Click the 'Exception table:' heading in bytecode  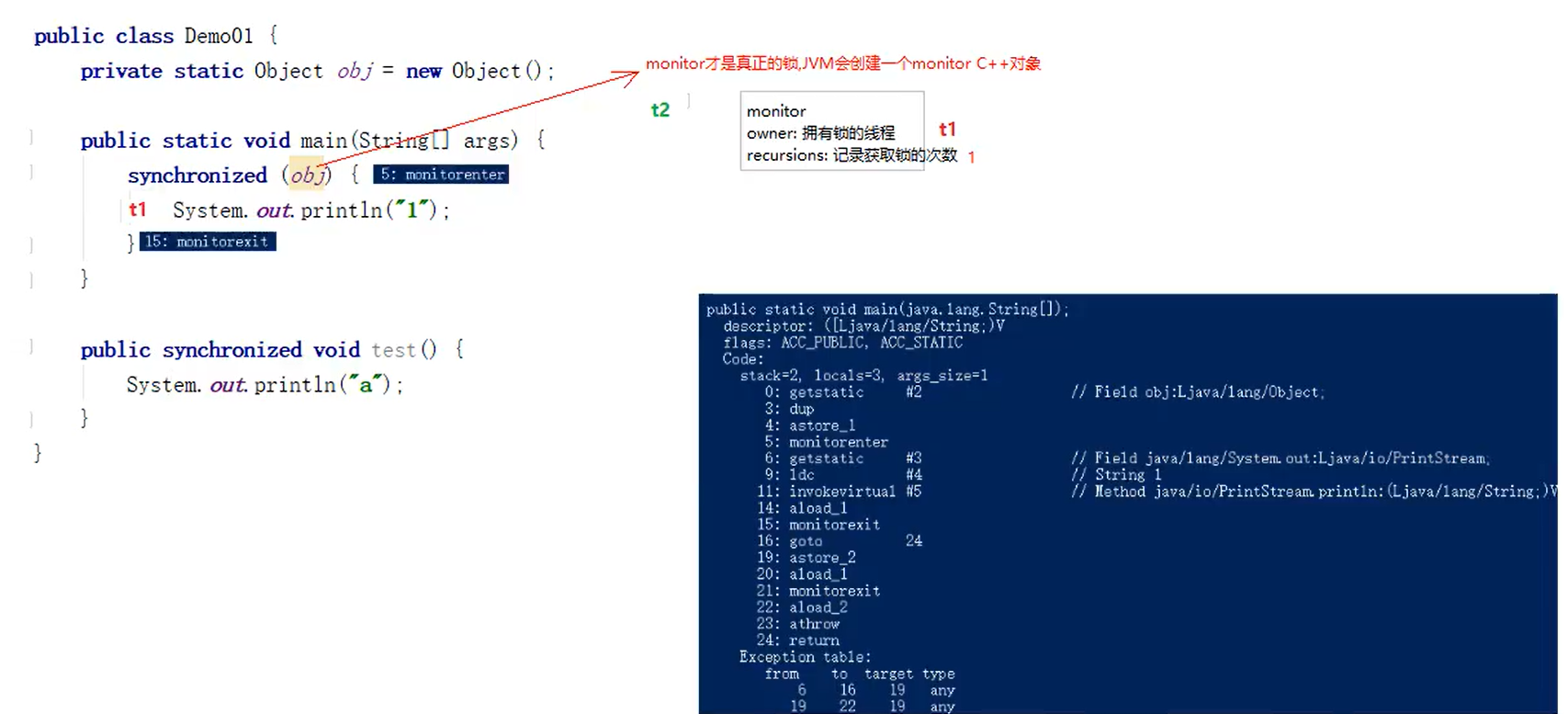click(x=805, y=657)
